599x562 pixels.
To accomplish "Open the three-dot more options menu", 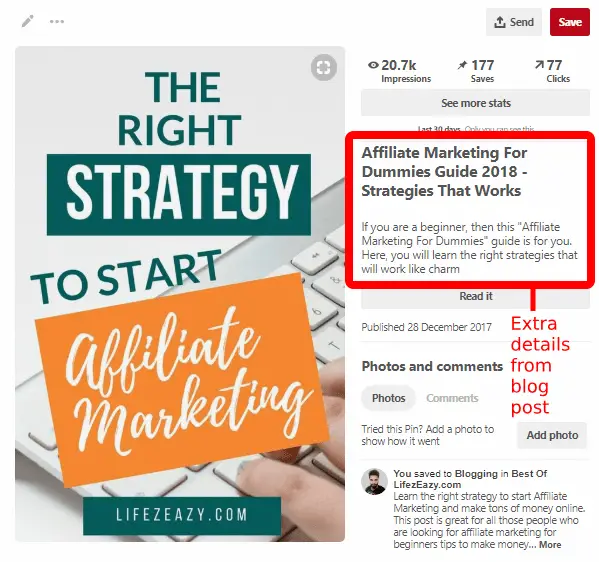I will coord(57,21).
